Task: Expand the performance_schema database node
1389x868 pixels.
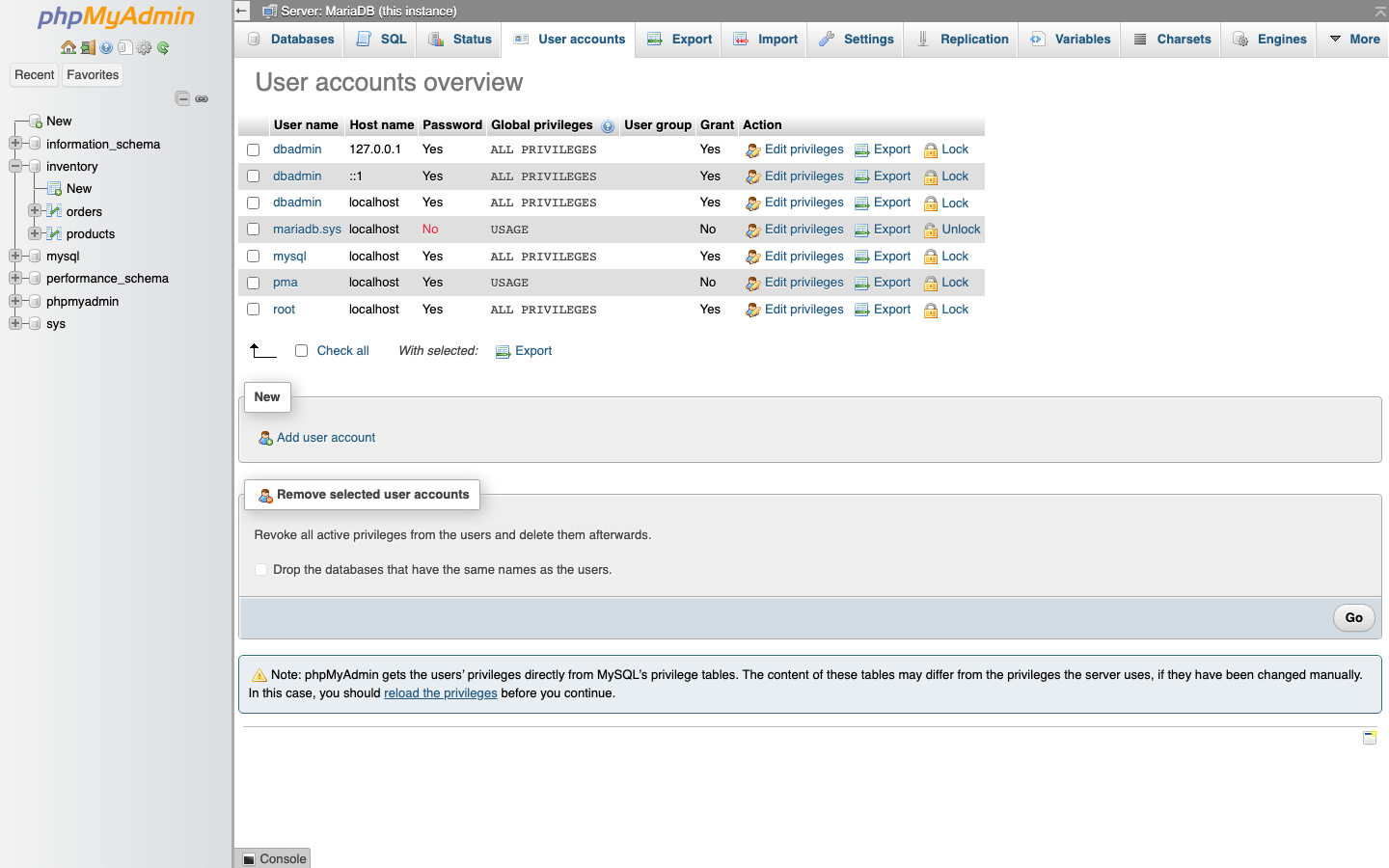Action: point(15,278)
